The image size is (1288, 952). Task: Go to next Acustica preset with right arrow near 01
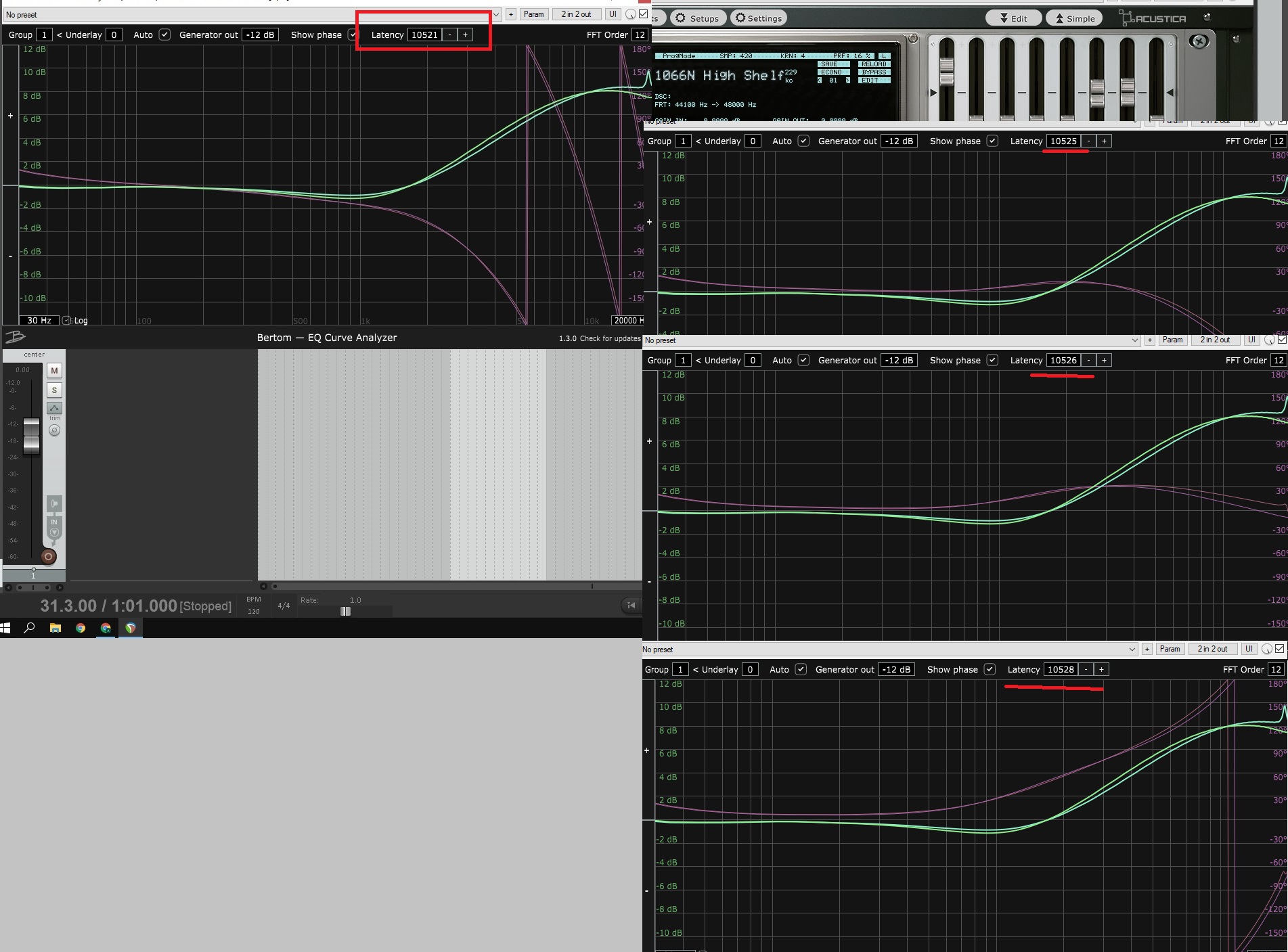[847, 81]
